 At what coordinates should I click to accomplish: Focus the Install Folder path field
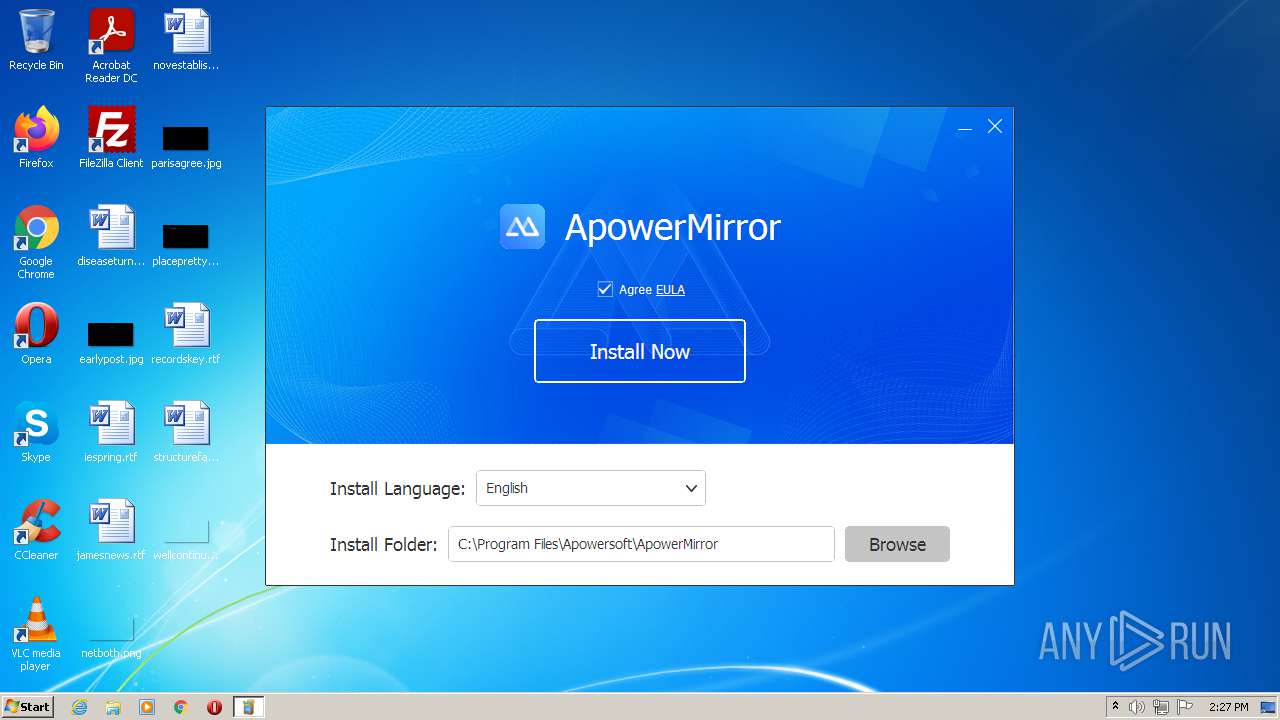point(641,544)
